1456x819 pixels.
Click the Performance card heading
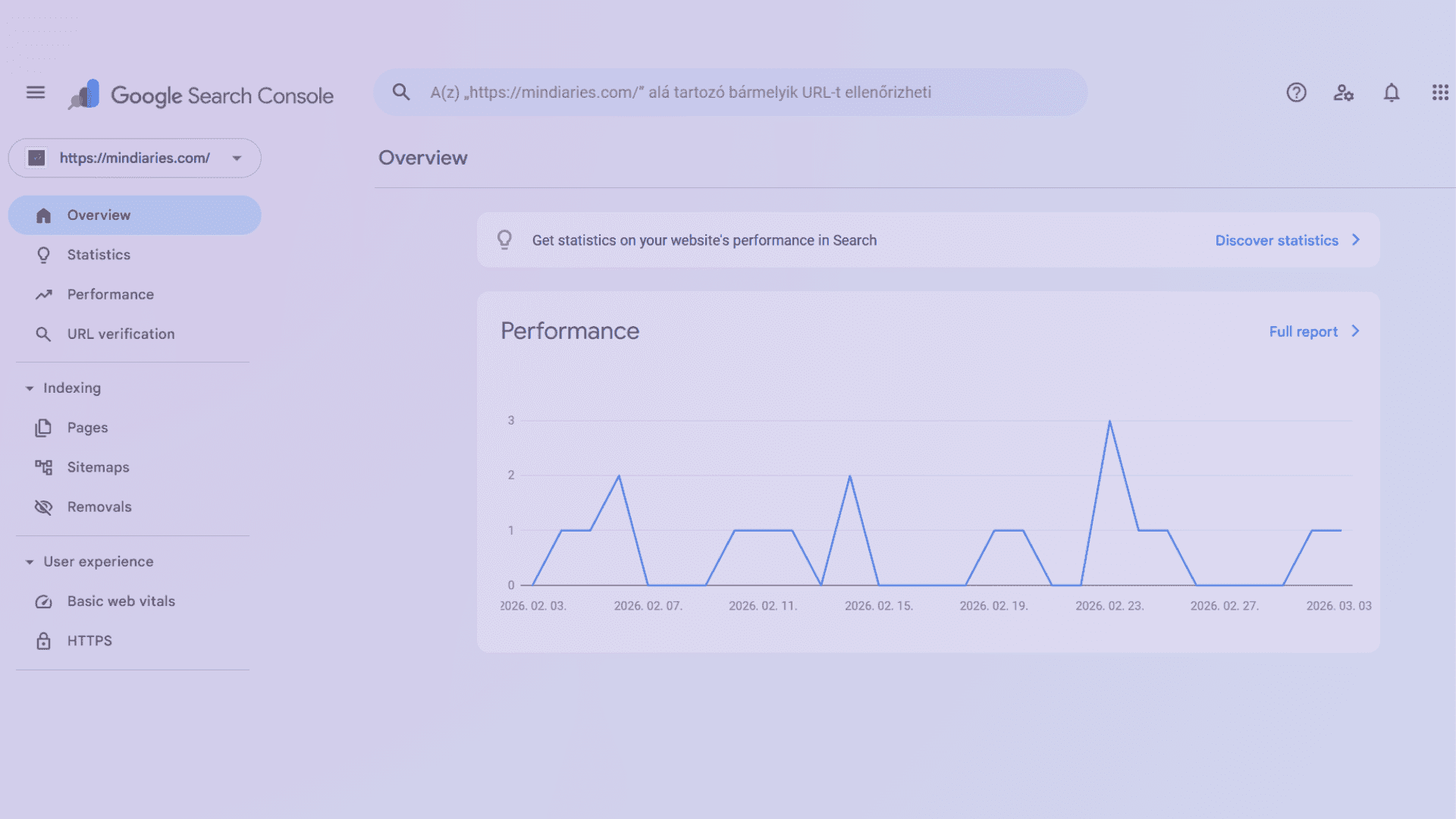coord(570,331)
